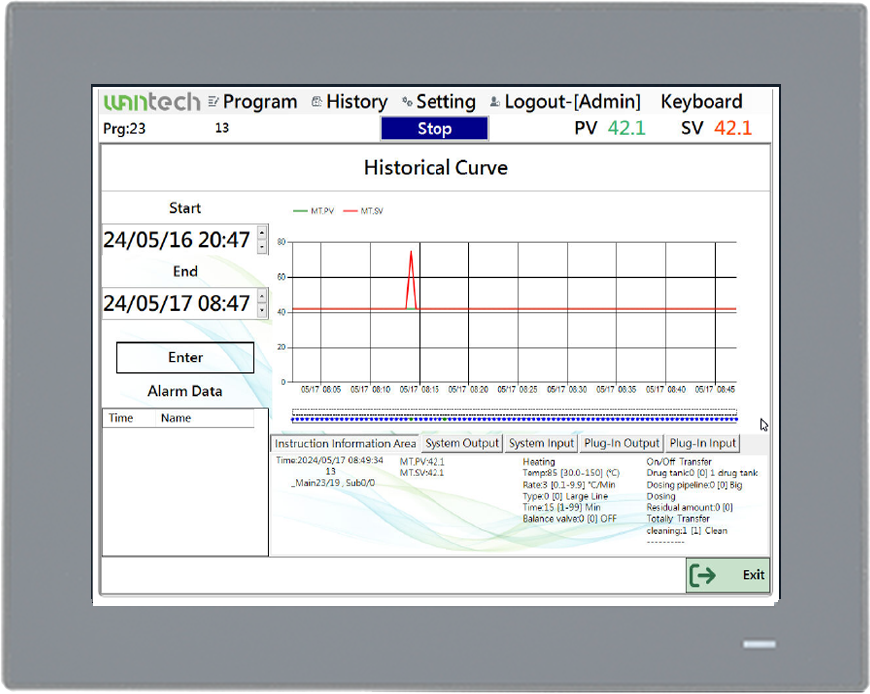Click the Setting gears icon

click(407, 101)
